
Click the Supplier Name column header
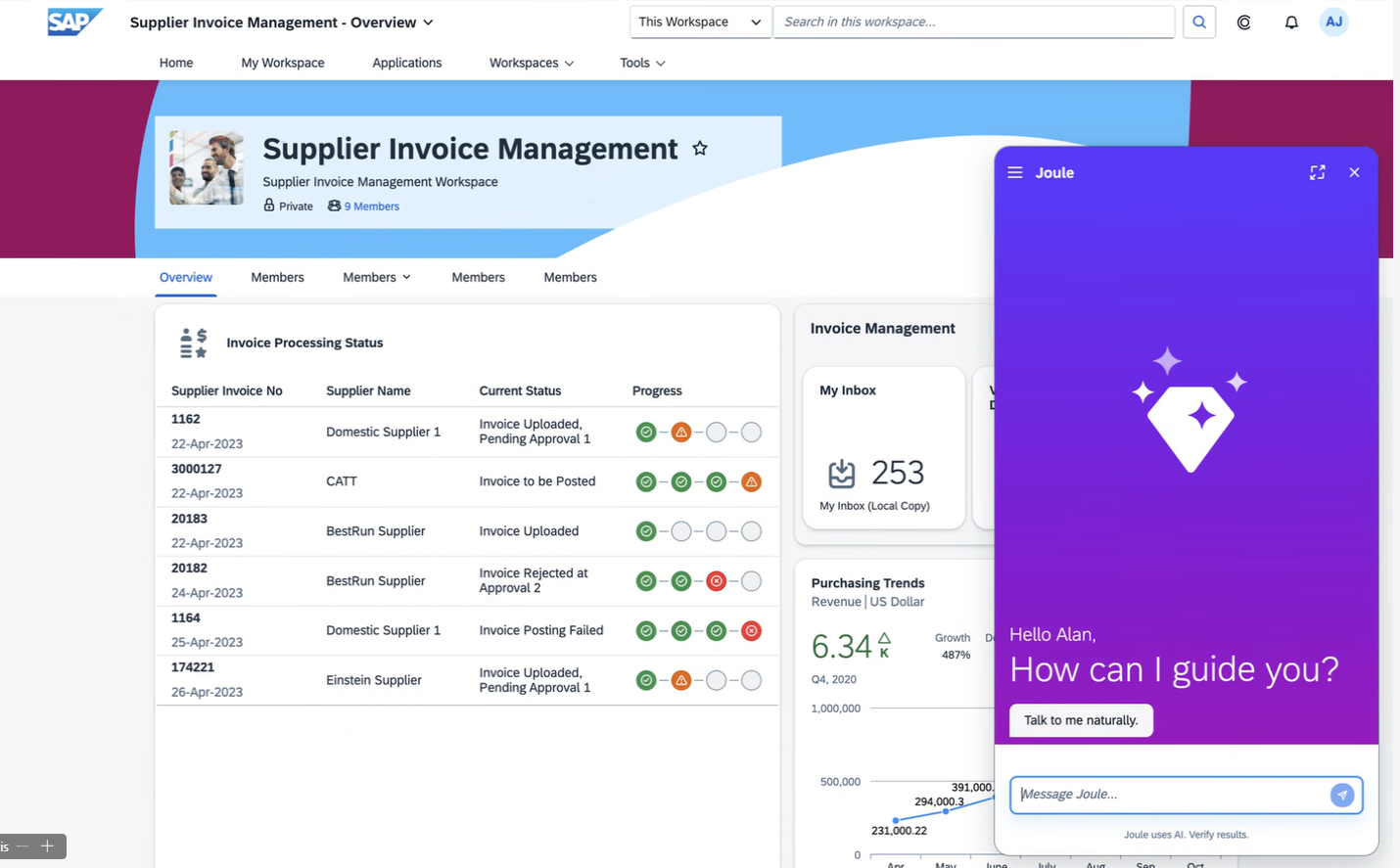tap(368, 390)
